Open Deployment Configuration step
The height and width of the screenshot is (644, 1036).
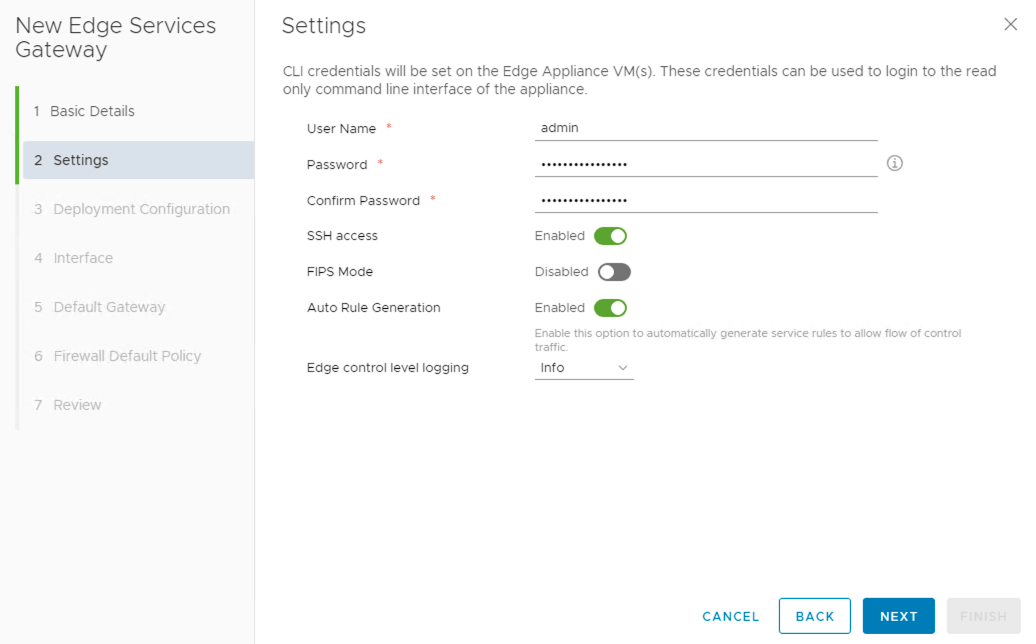[x=141, y=209]
